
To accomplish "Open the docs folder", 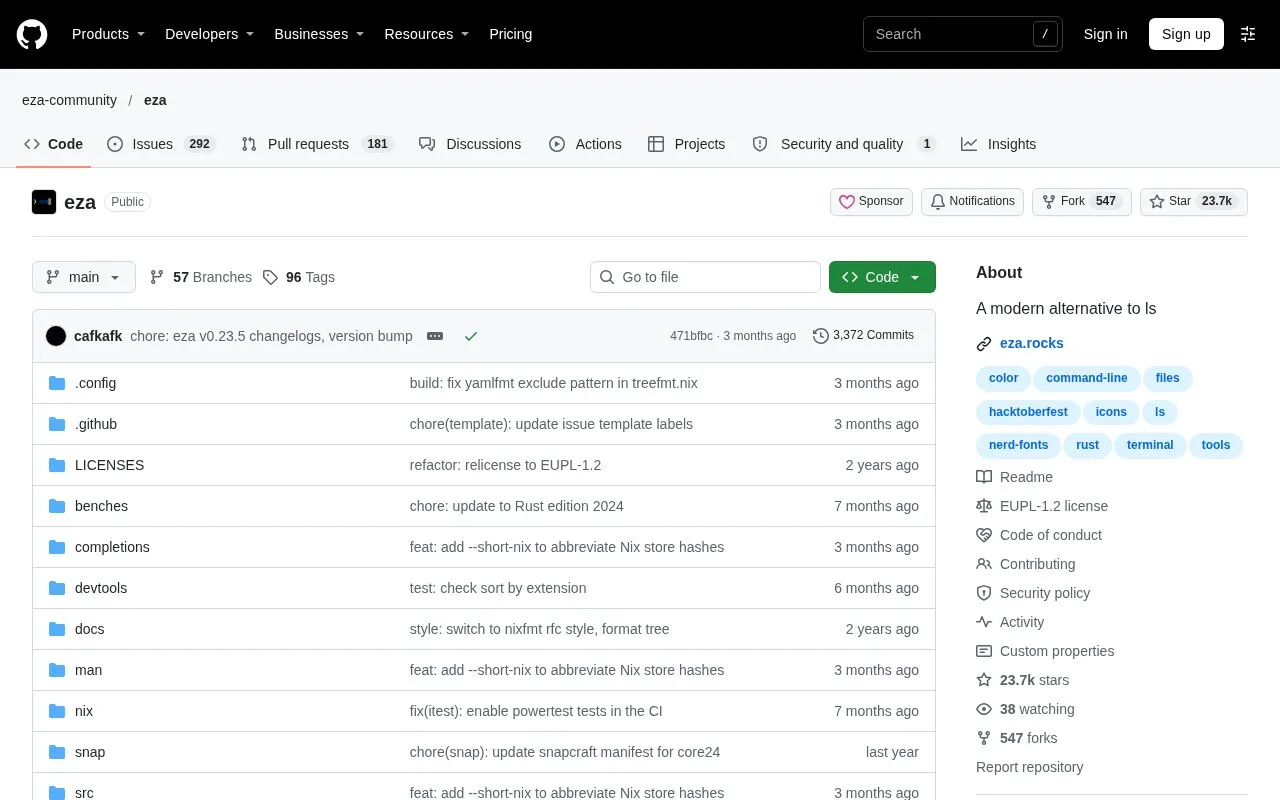I will pyautogui.click(x=89, y=629).
